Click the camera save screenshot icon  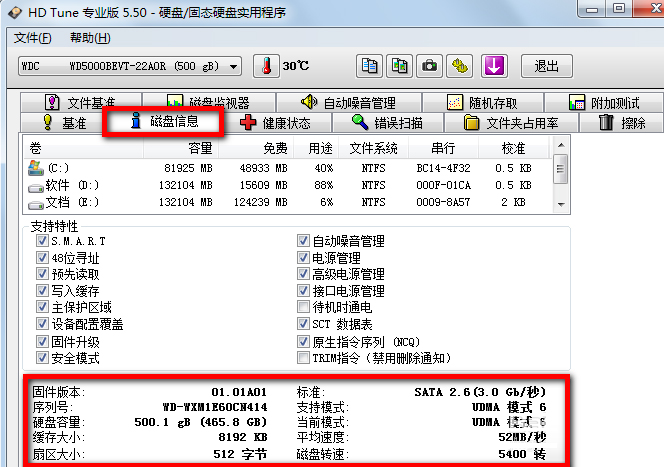coord(429,66)
